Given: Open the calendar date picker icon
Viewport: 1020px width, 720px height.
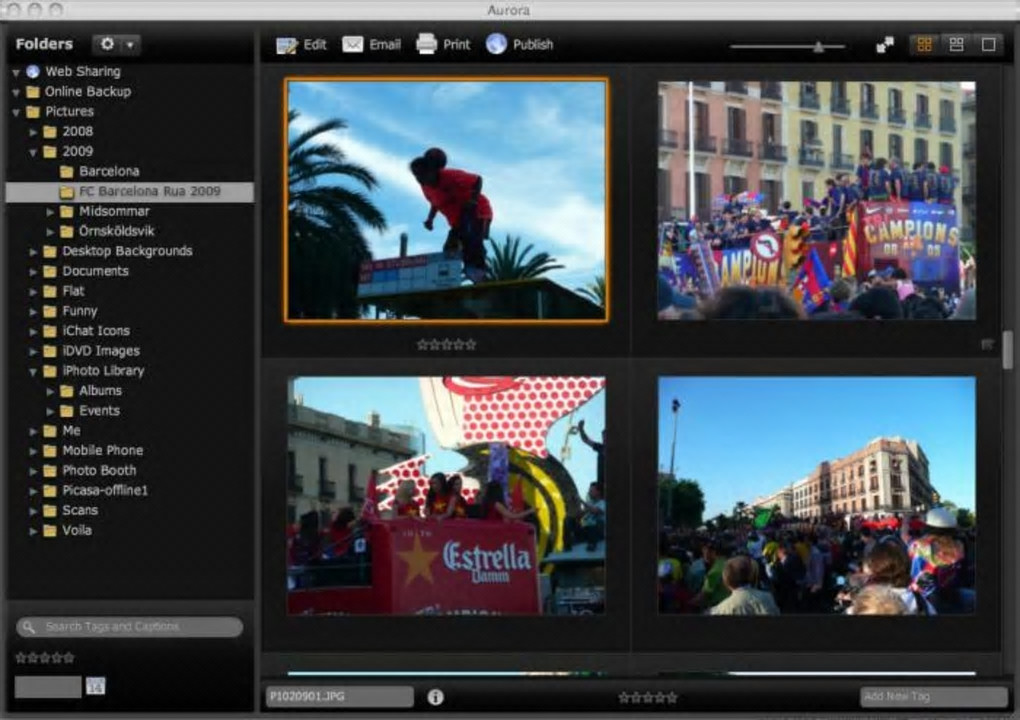Looking at the screenshot, I should pyautogui.click(x=96, y=686).
